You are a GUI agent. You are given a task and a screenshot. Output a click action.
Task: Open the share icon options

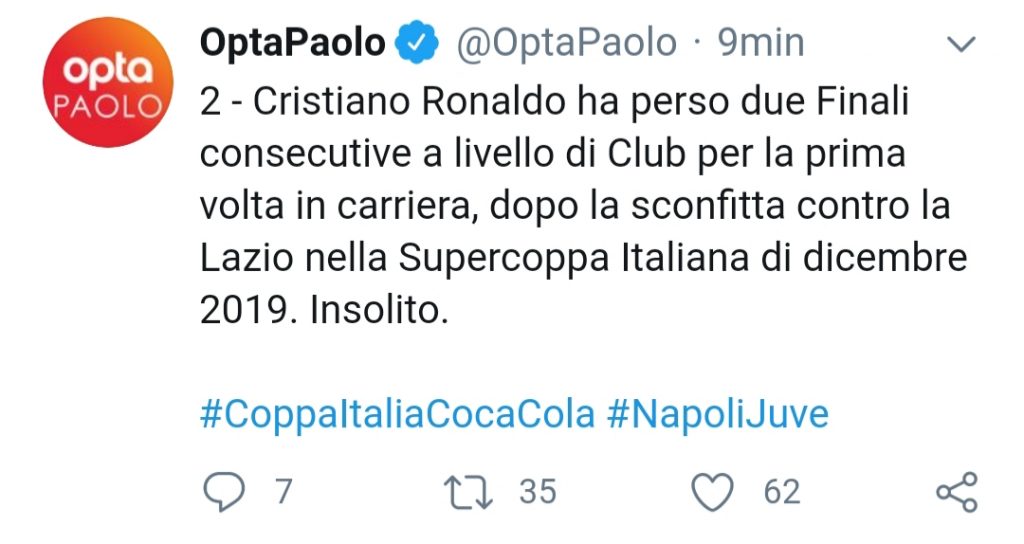coord(956,492)
